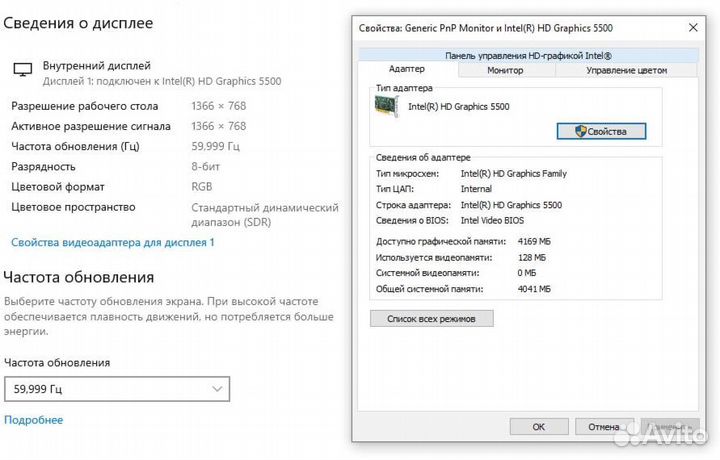Switch to the Управление цветом tab
720x460 pixels.
626,70
